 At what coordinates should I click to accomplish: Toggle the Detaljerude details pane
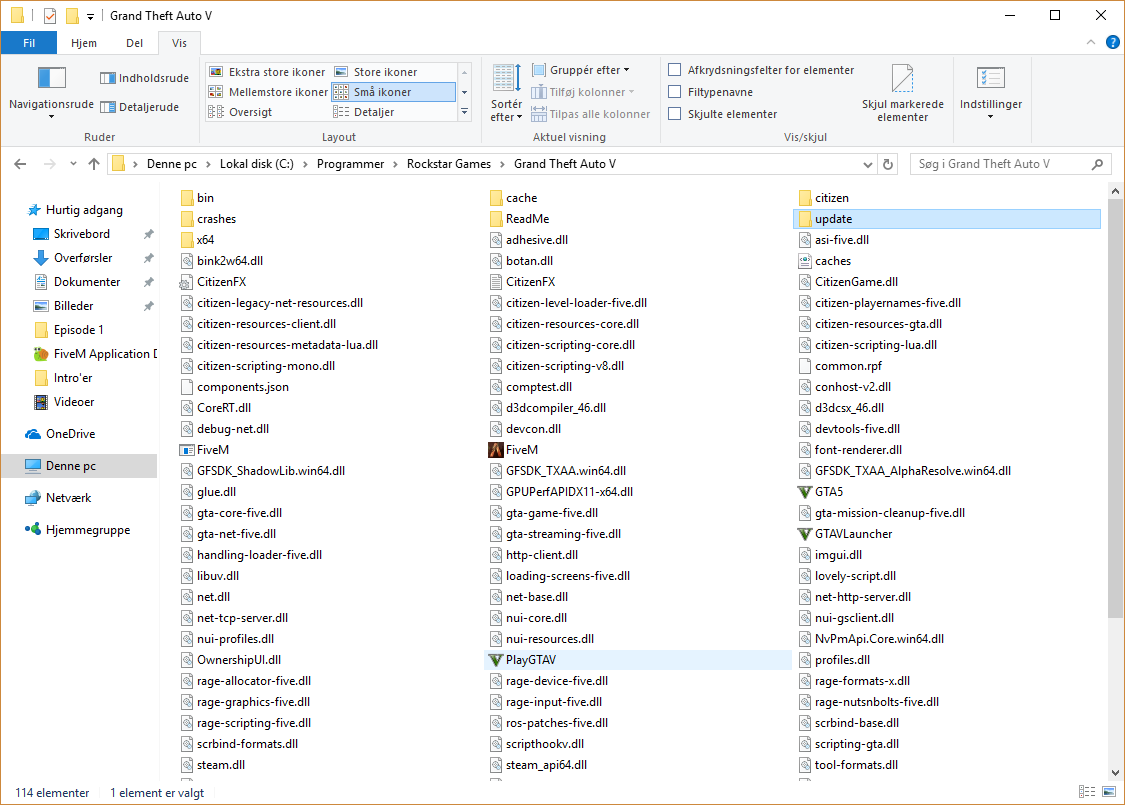point(140,107)
